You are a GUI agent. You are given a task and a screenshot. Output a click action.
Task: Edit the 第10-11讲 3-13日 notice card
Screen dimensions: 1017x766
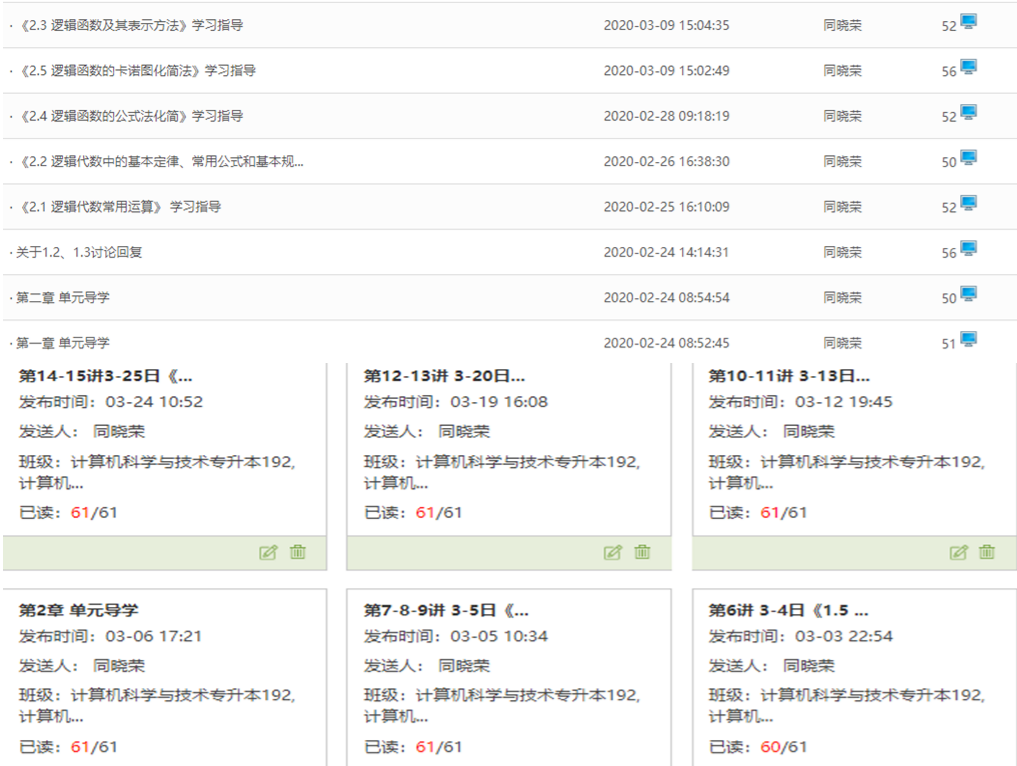point(958,552)
